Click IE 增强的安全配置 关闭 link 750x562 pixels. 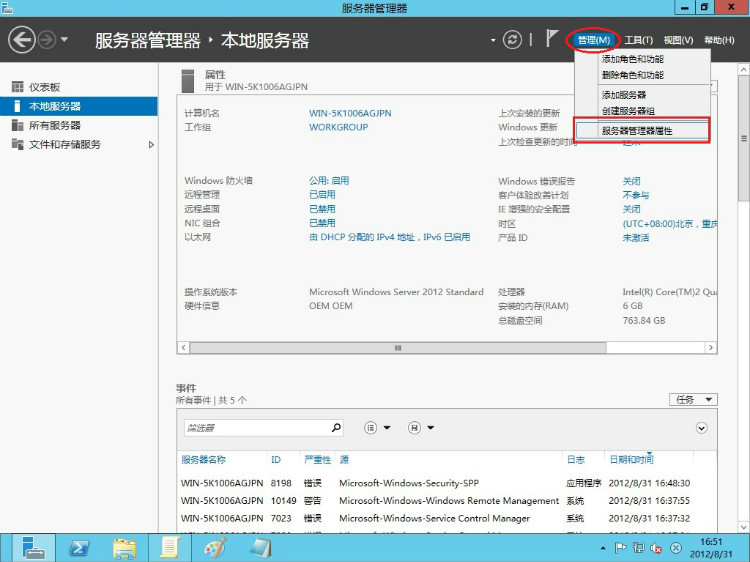tap(631, 209)
